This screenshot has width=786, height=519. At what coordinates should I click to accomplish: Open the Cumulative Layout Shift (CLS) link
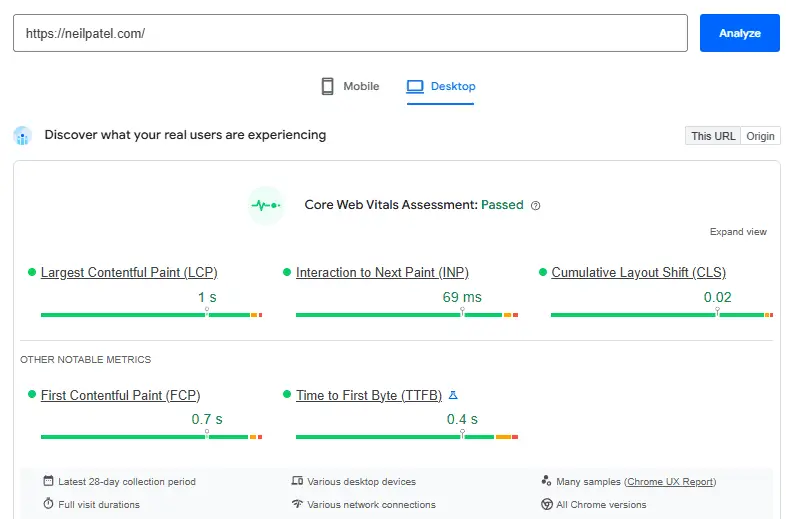(639, 272)
